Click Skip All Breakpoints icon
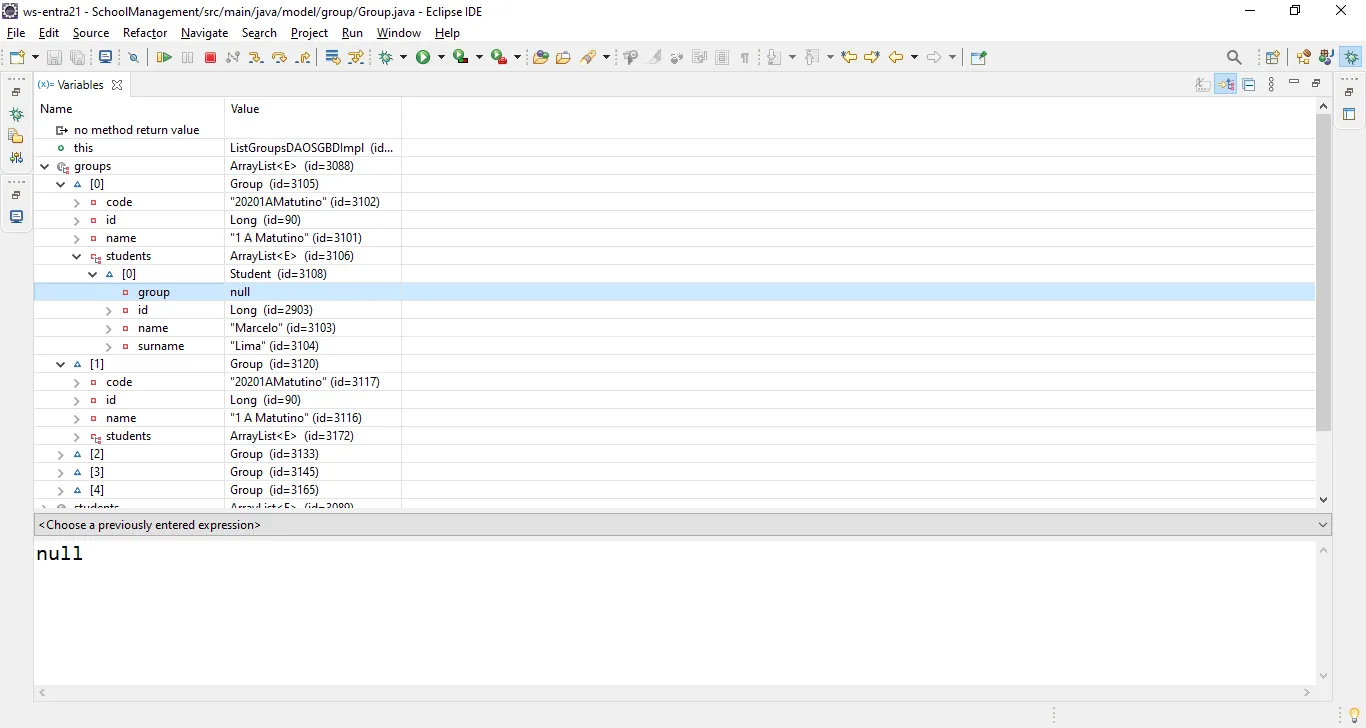Viewport: 1366px width, 728px height. coord(134,57)
